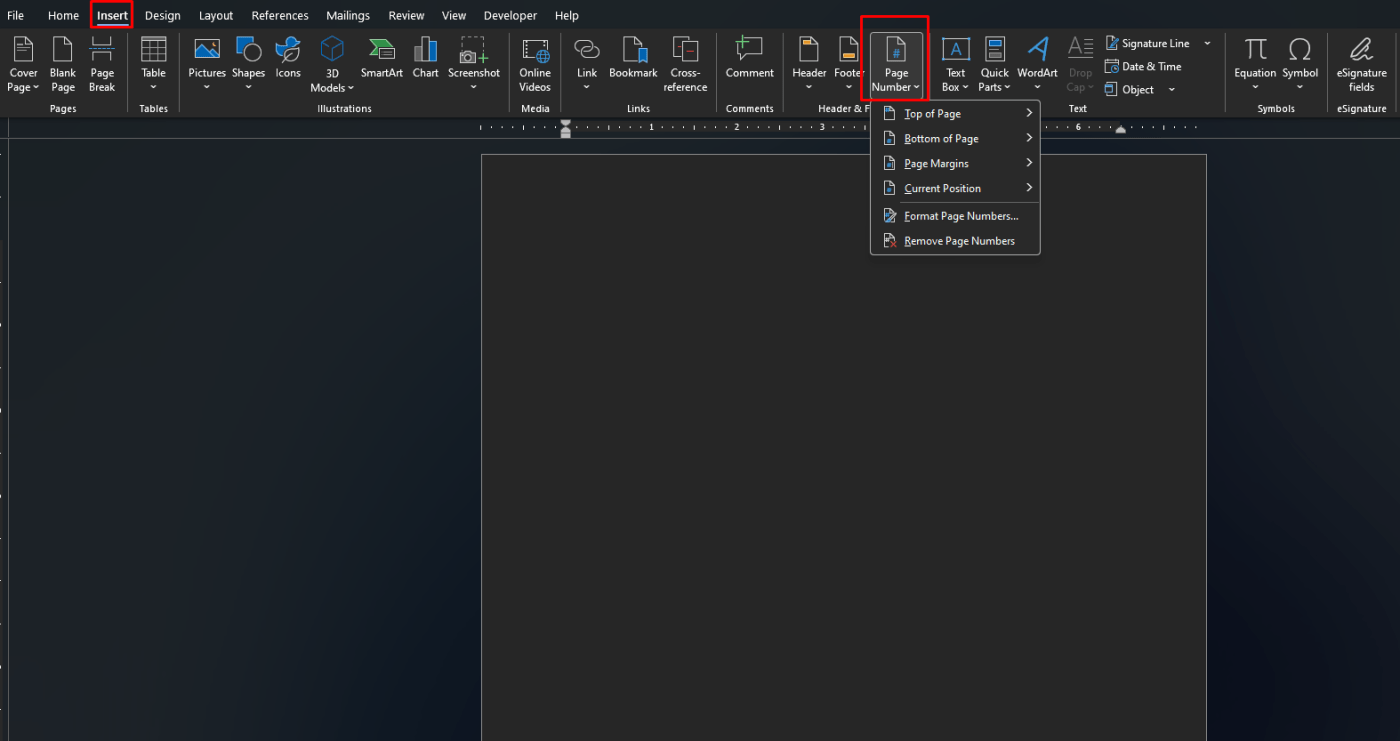Insert a SmartArt graphic
The height and width of the screenshot is (741, 1400).
click(x=381, y=60)
